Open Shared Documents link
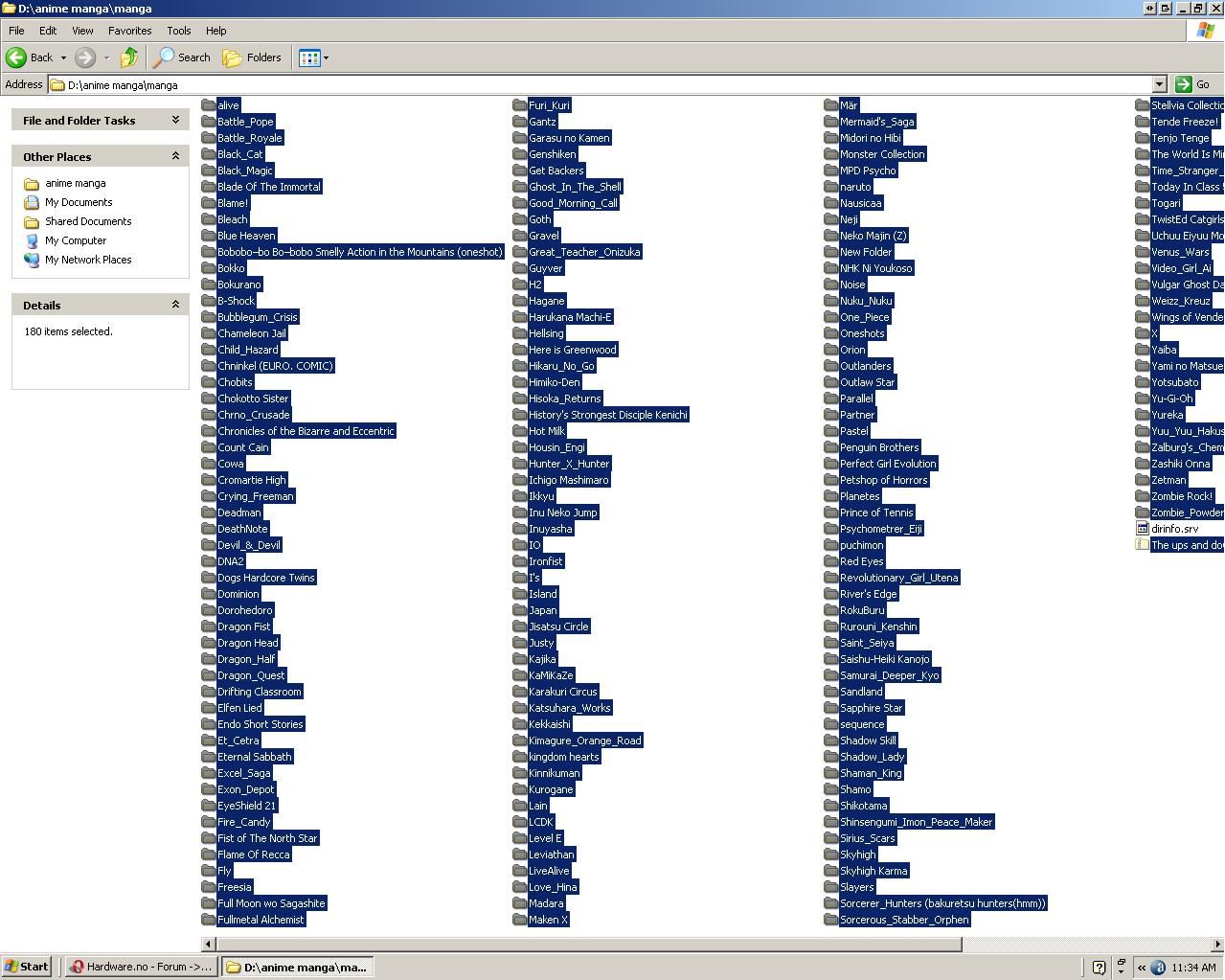Viewport: 1225px width, 980px height. [x=88, y=221]
